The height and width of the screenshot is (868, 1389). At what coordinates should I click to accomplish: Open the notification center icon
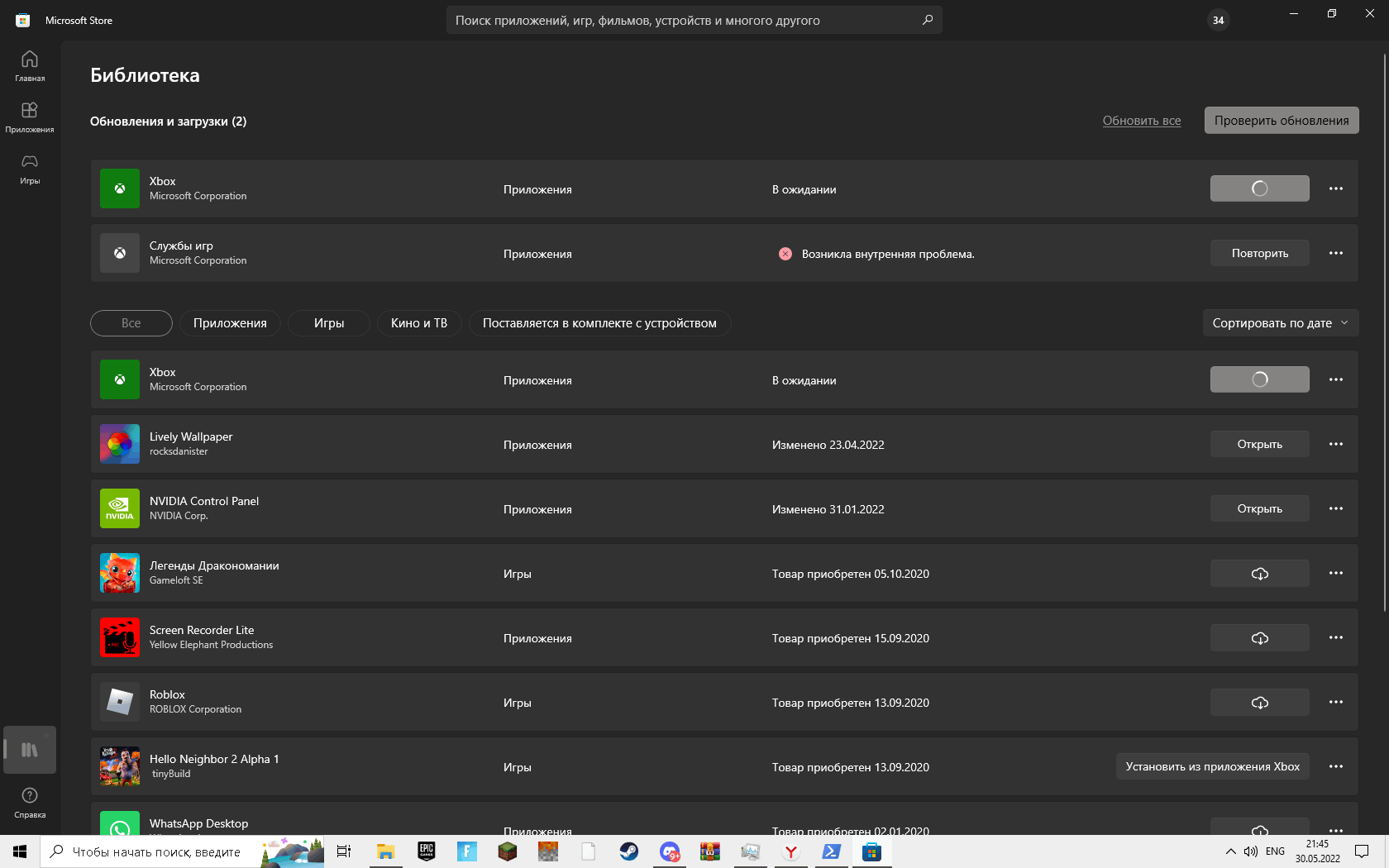click(x=1362, y=851)
